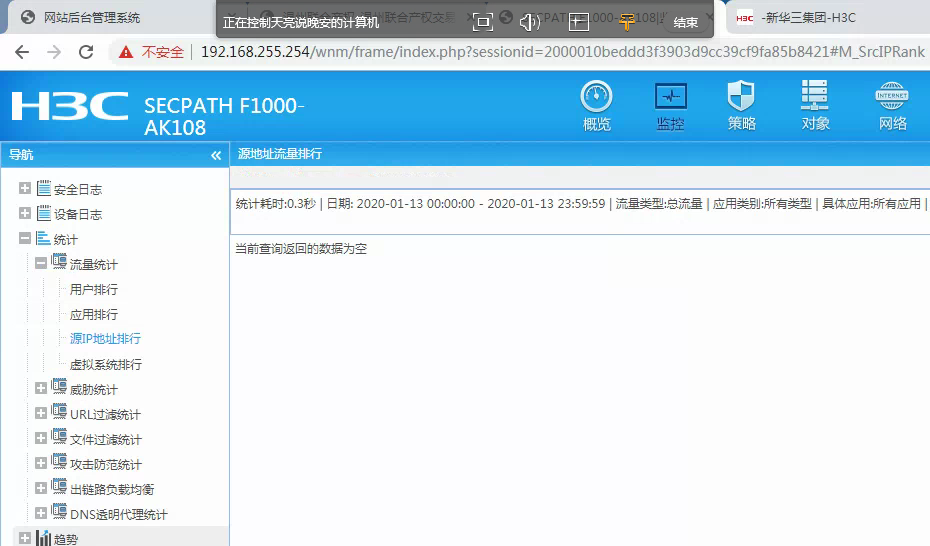Open the 攻击防范统计 label
Viewport: 930px width, 546px height.
click(106, 464)
